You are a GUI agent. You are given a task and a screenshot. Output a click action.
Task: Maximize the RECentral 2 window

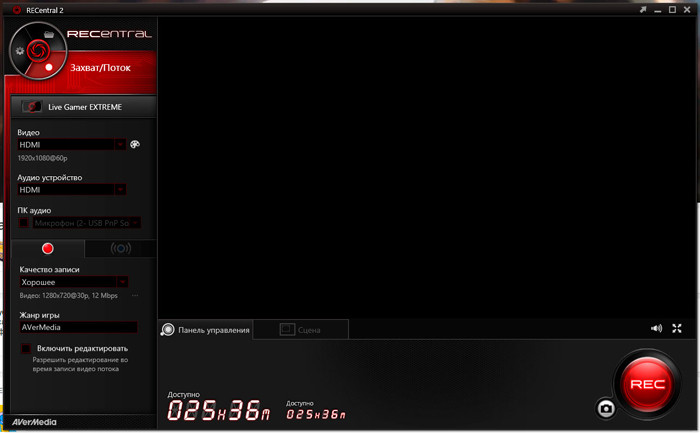(x=672, y=9)
